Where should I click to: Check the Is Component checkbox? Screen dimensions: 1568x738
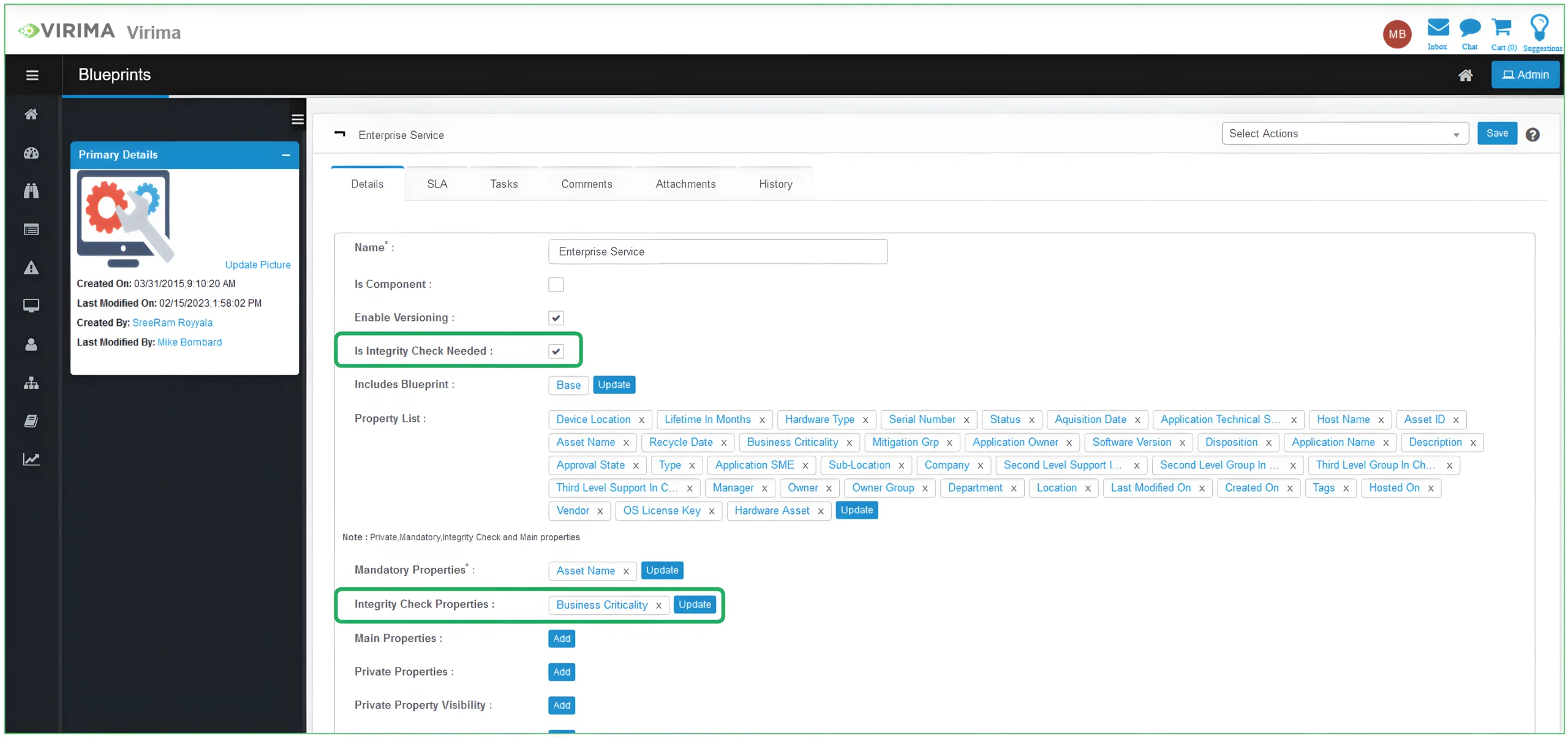click(x=555, y=284)
